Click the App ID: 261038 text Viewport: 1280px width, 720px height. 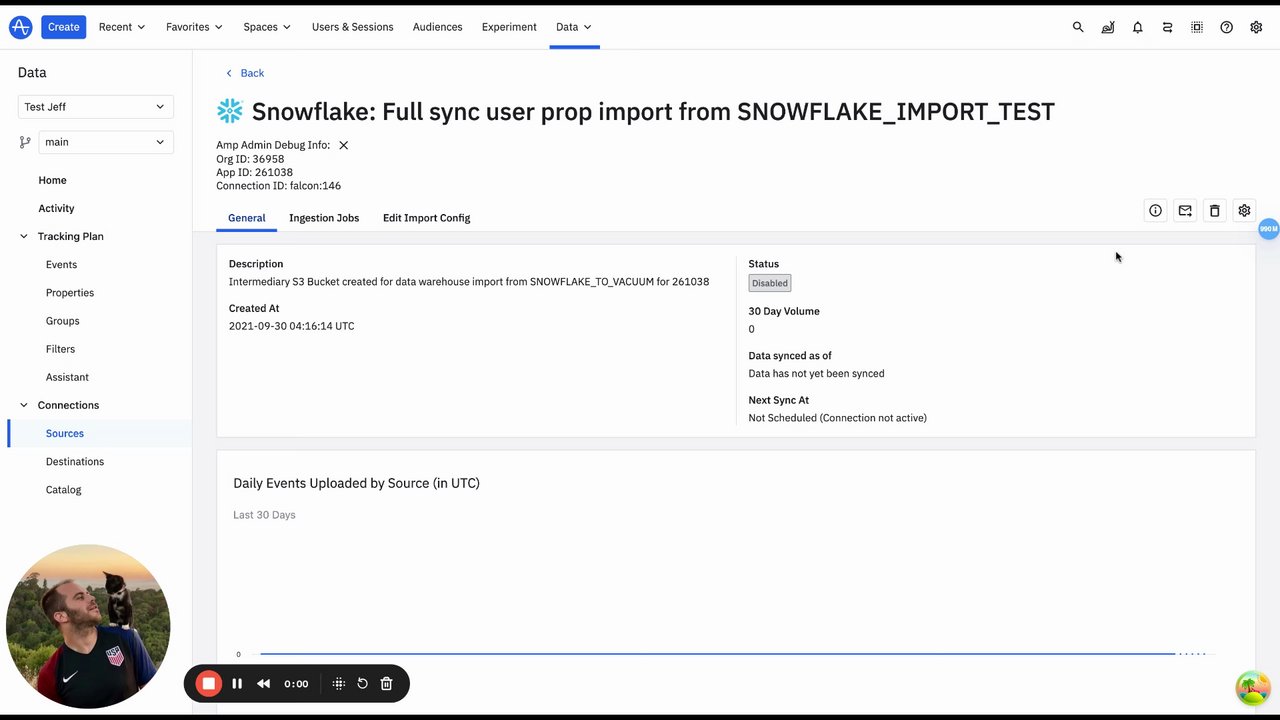point(254,172)
